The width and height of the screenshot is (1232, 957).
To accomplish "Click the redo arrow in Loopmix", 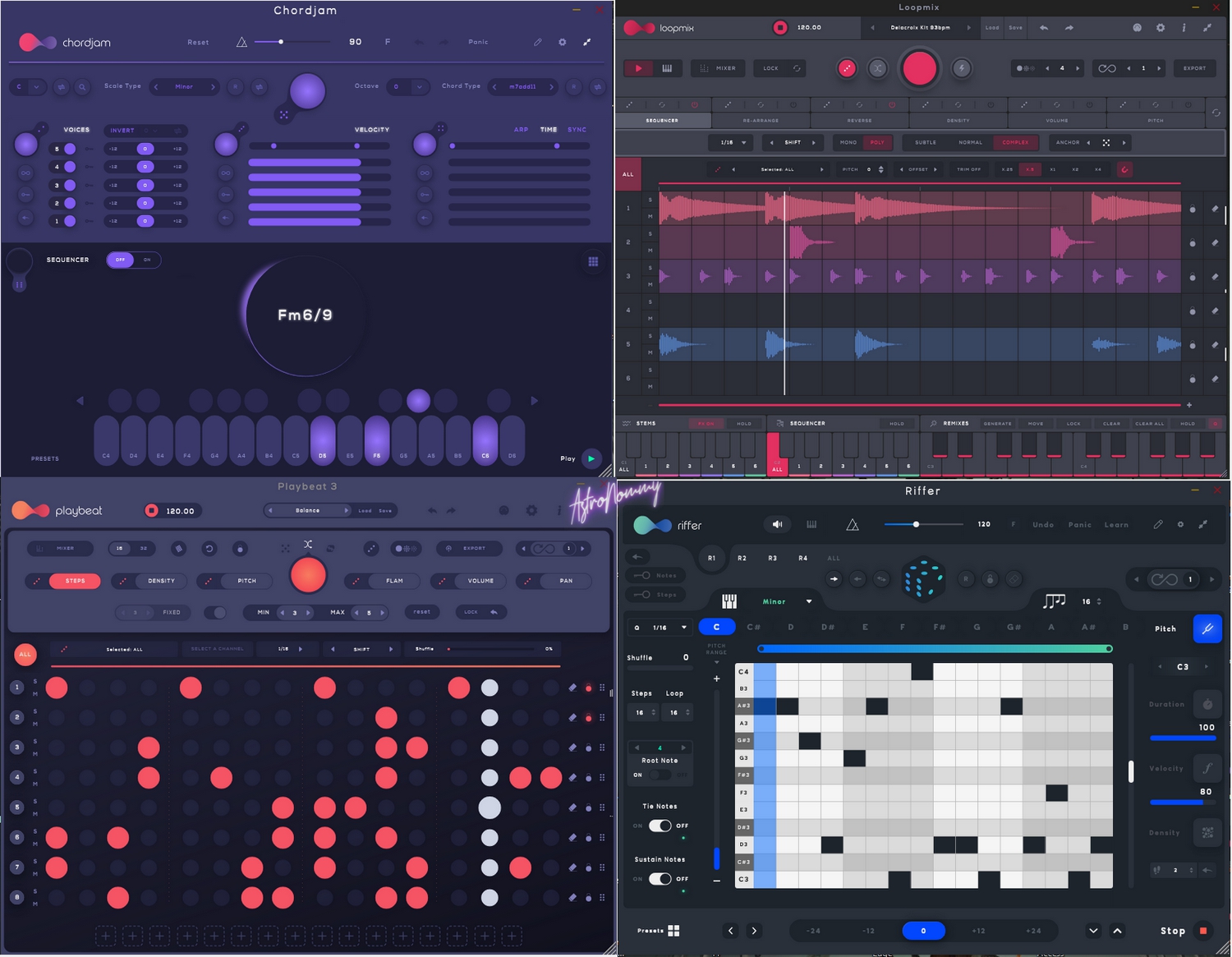I will [1069, 27].
